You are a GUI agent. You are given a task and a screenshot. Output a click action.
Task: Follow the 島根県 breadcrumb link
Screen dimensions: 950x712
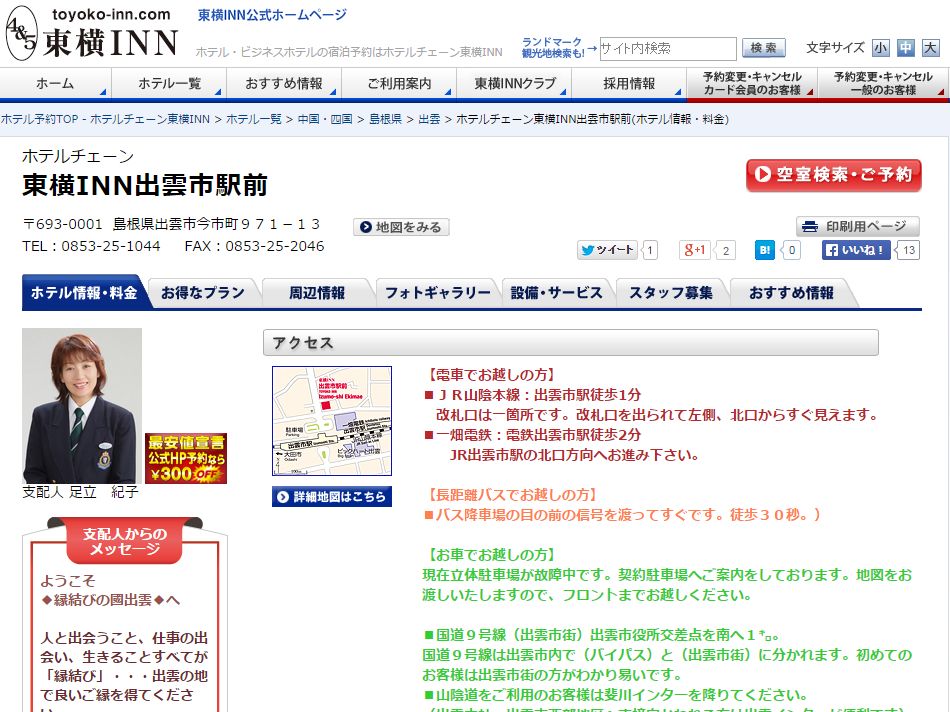(385, 119)
